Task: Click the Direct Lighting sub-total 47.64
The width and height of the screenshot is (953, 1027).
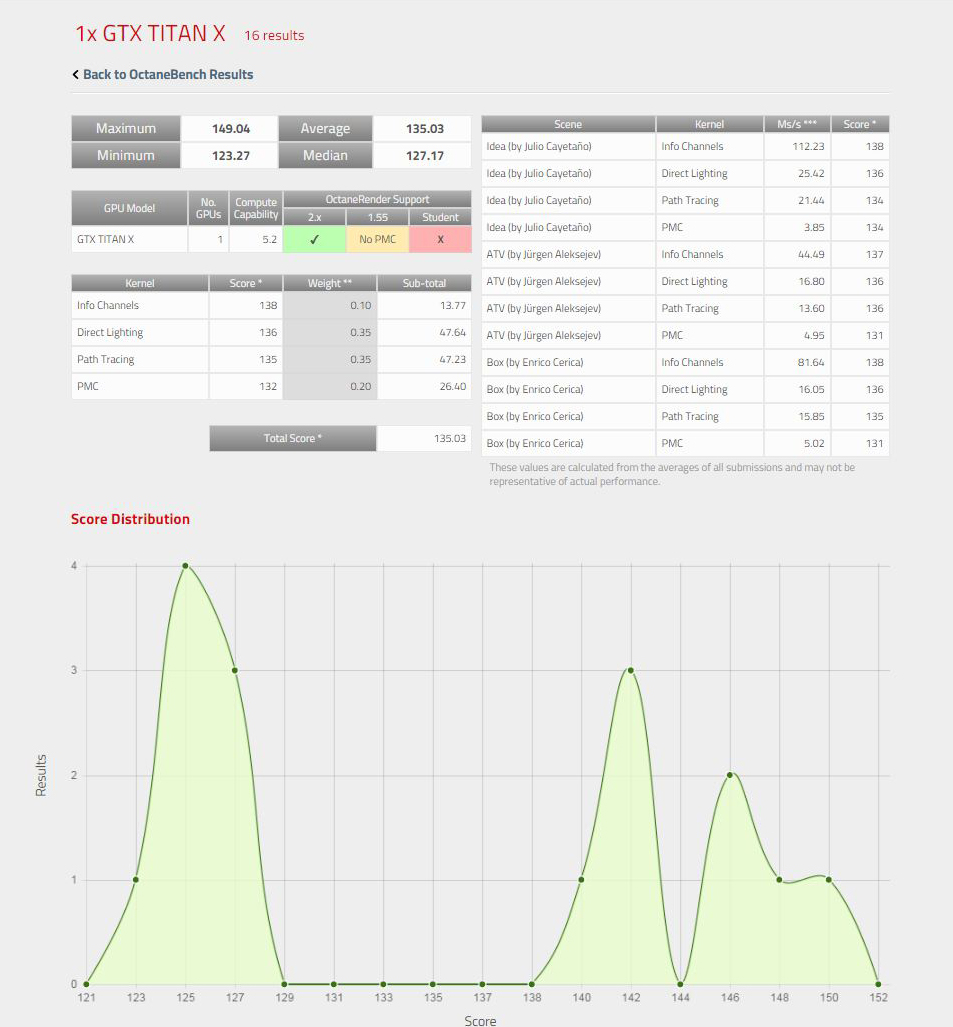Action: point(424,333)
